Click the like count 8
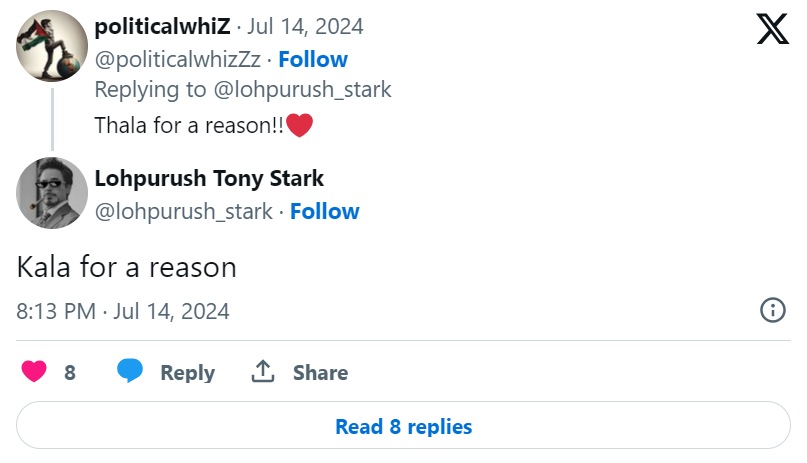The image size is (807, 463). pyautogui.click(x=70, y=373)
